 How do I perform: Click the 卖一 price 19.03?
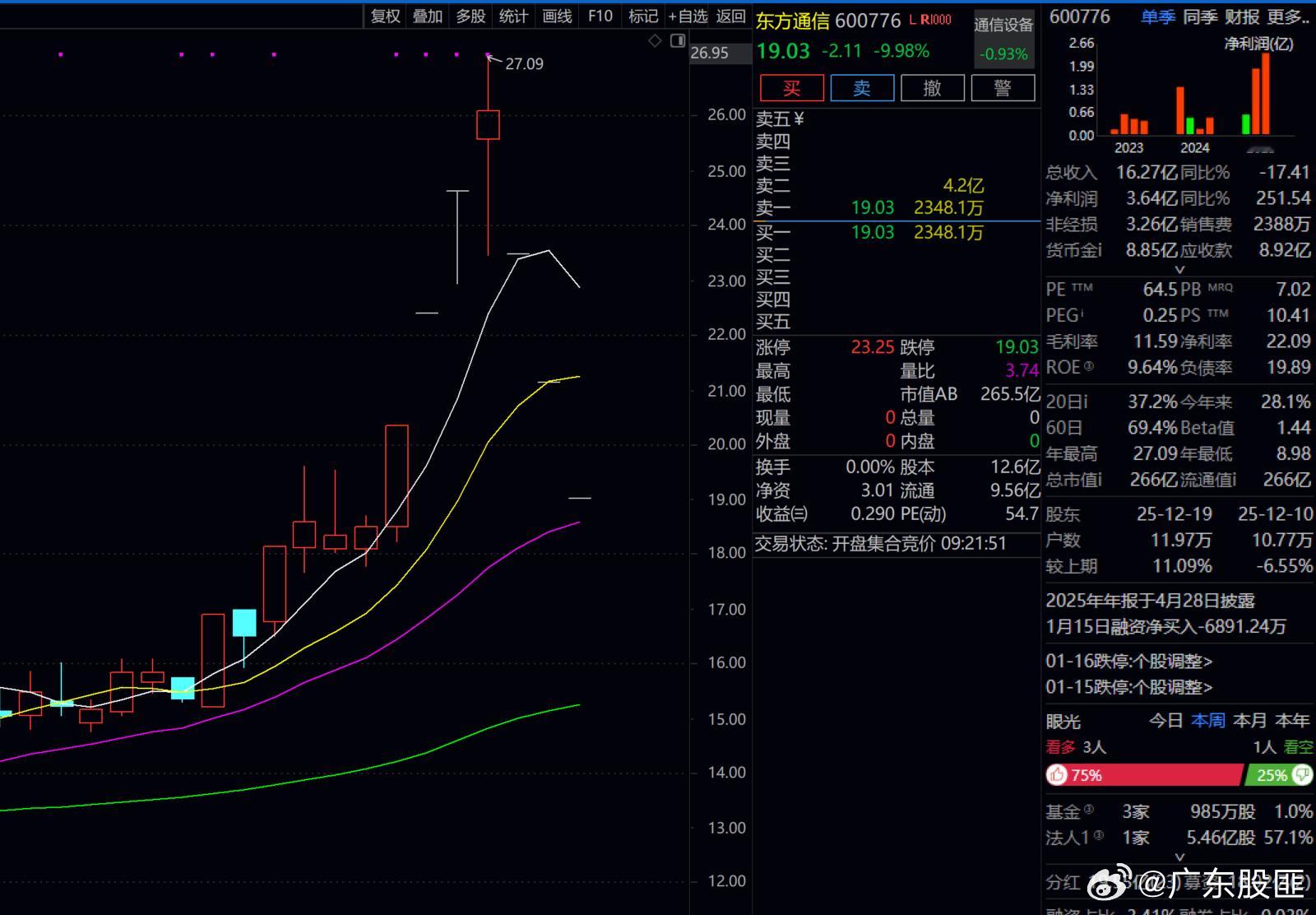873,208
